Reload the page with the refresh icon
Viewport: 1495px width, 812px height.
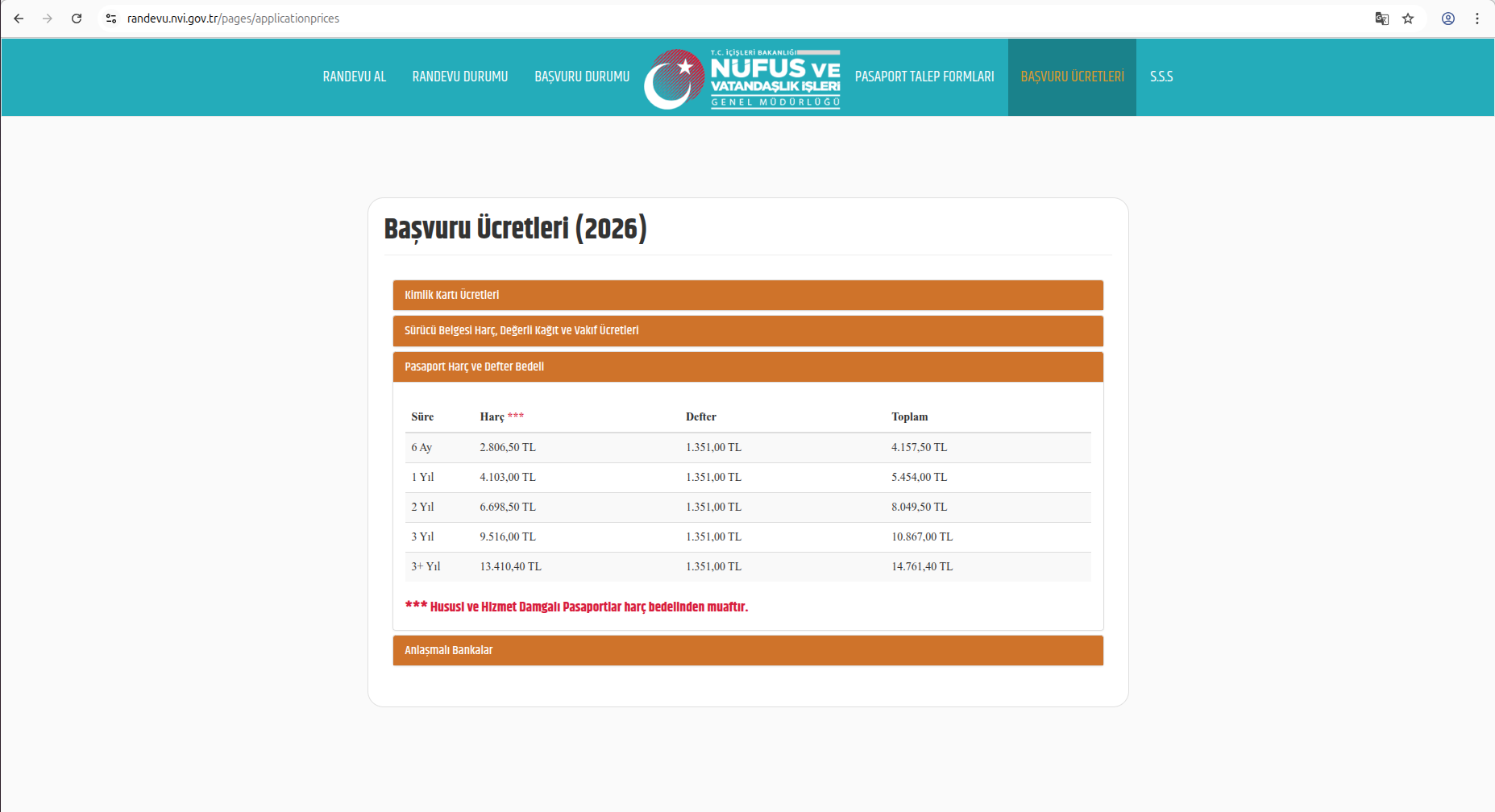[77, 19]
